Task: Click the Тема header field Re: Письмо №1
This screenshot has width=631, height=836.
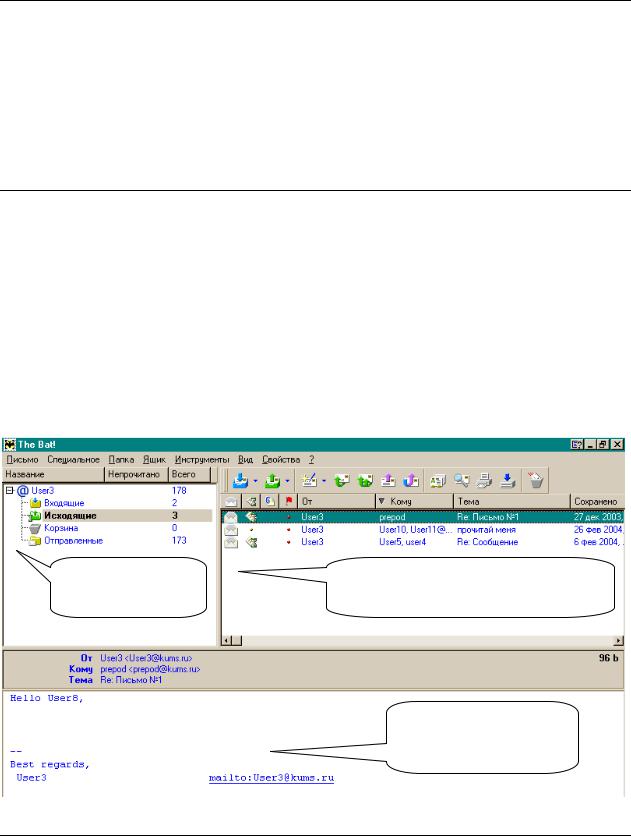Action: click(131, 680)
